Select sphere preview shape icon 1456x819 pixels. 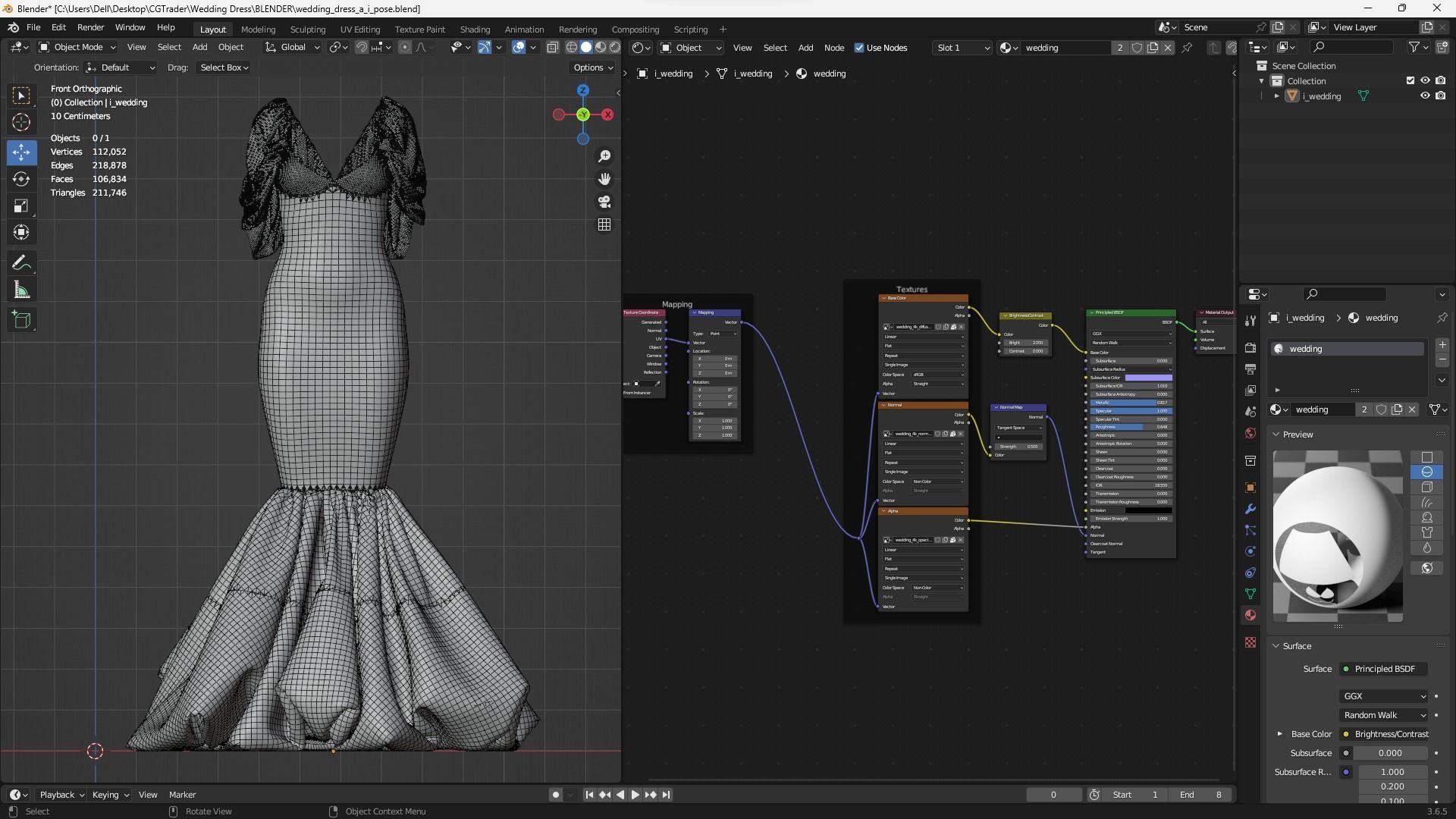point(1427,472)
